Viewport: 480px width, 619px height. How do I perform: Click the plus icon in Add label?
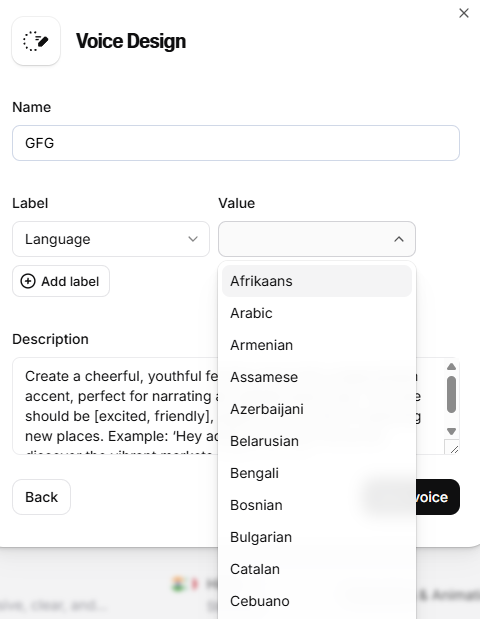(x=28, y=281)
